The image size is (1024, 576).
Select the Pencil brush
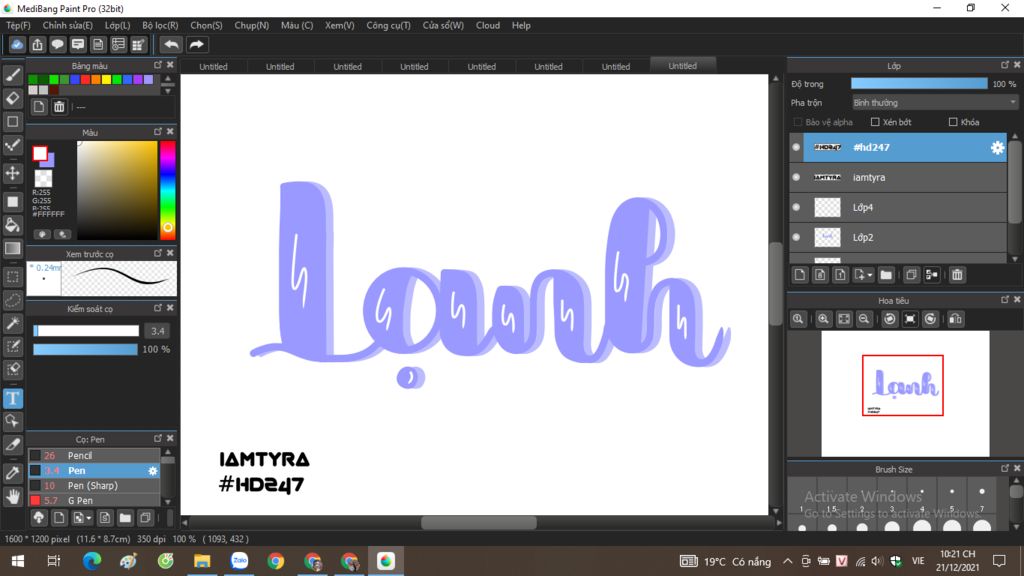94,456
